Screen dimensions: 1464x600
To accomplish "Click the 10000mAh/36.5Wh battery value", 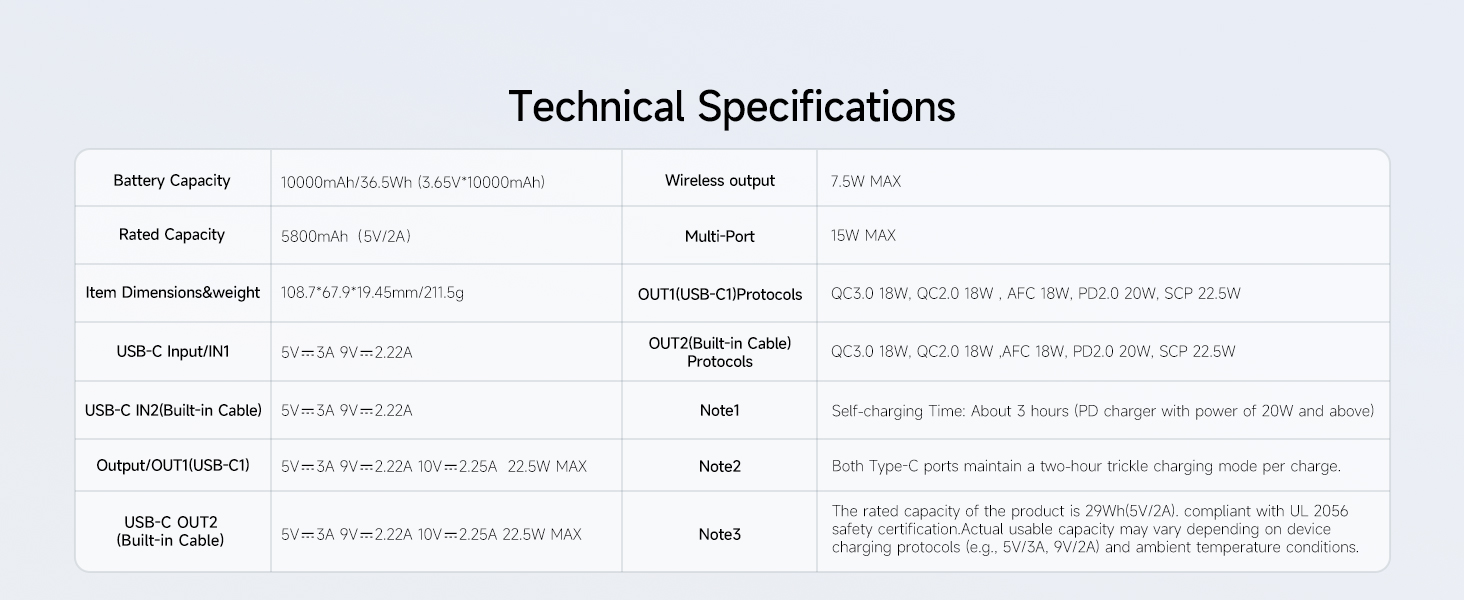I will [x=413, y=182].
